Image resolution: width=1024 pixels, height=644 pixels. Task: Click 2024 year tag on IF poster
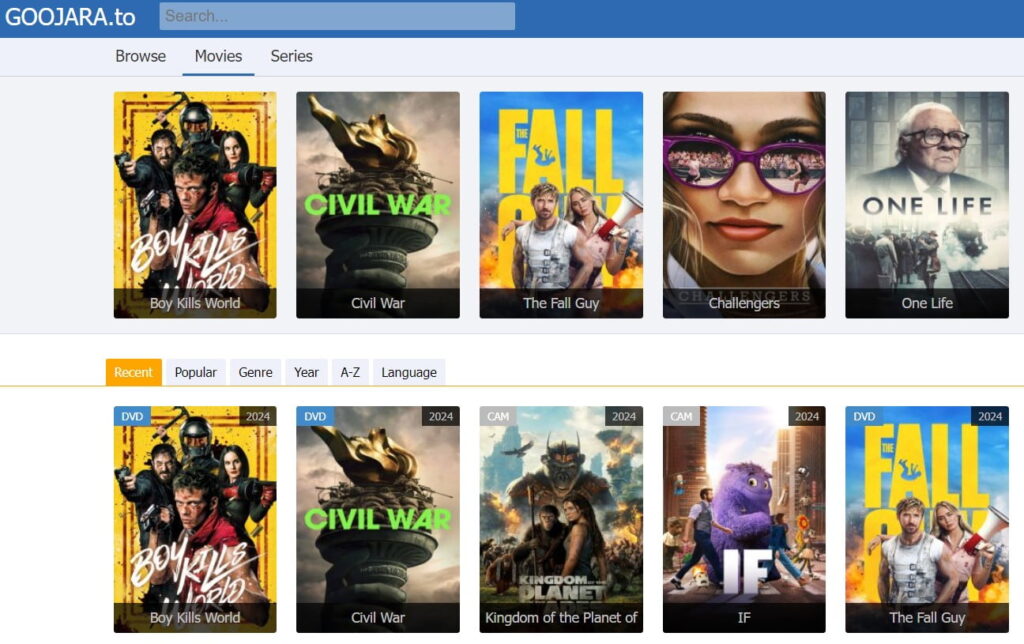[807, 416]
